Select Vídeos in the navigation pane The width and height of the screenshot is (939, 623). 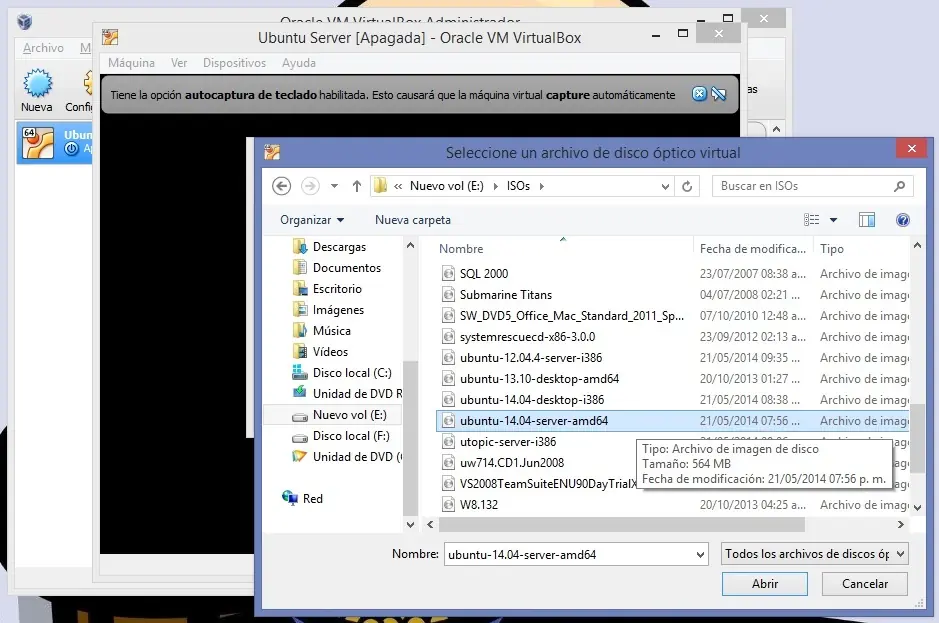point(330,352)
